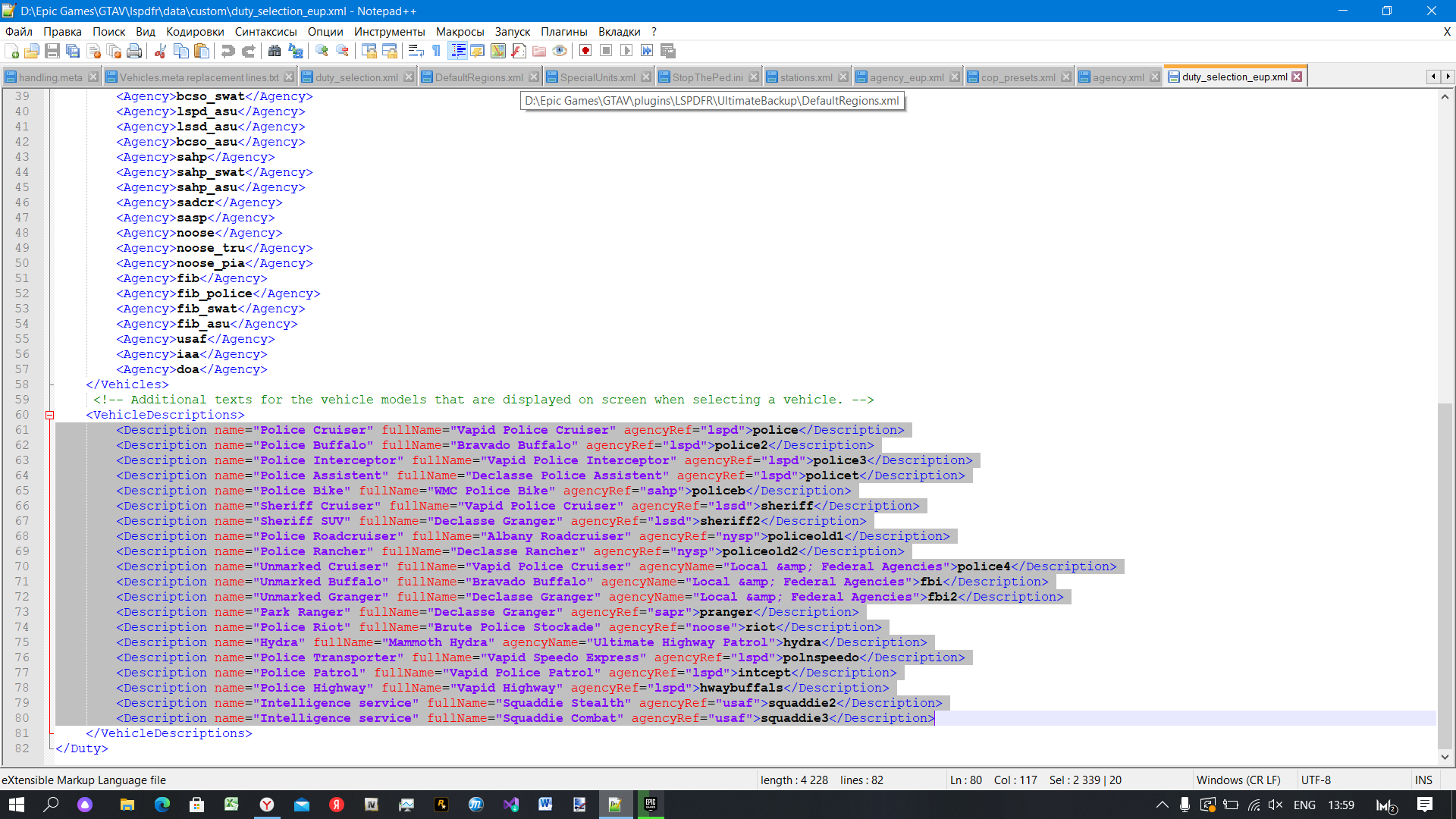Viewport: 1456px width, 819px height.
Task: Close the duty_selection_eup.xml tab
Action: [1297, 77]
